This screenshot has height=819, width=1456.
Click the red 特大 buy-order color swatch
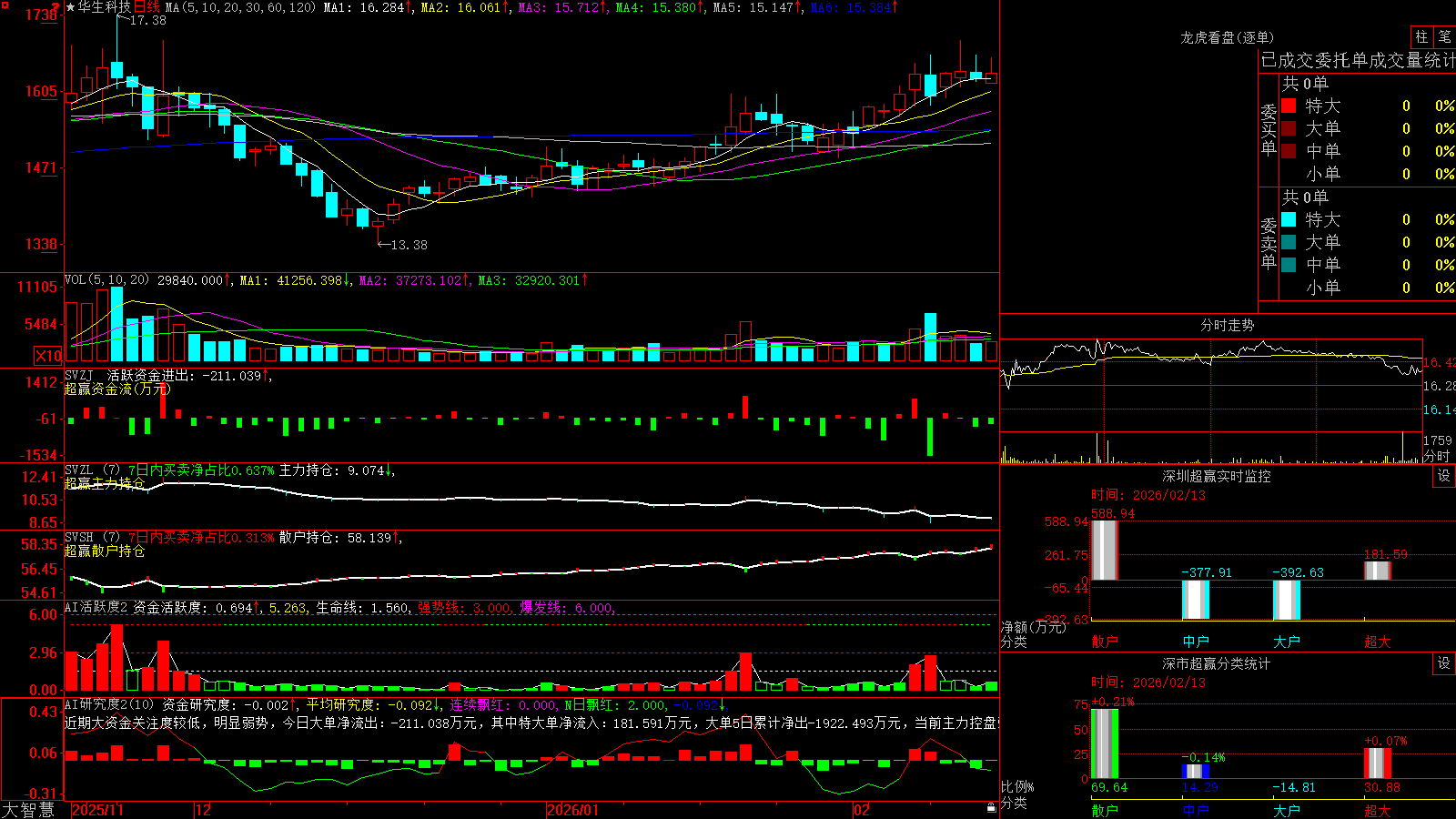click(1289, 106)
